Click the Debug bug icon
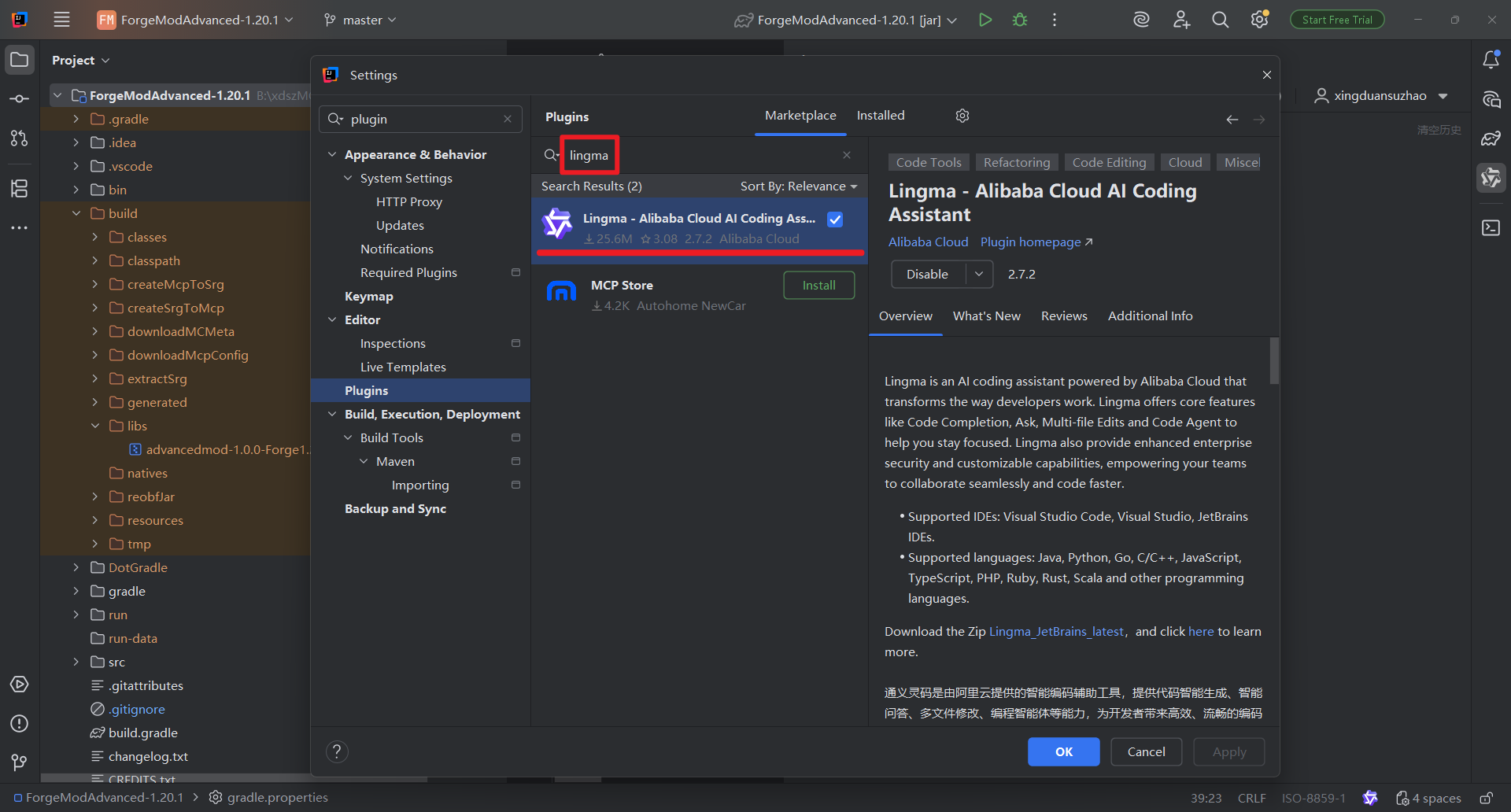This screenshot has width=1511, height=812. [x=1020, y=20]
